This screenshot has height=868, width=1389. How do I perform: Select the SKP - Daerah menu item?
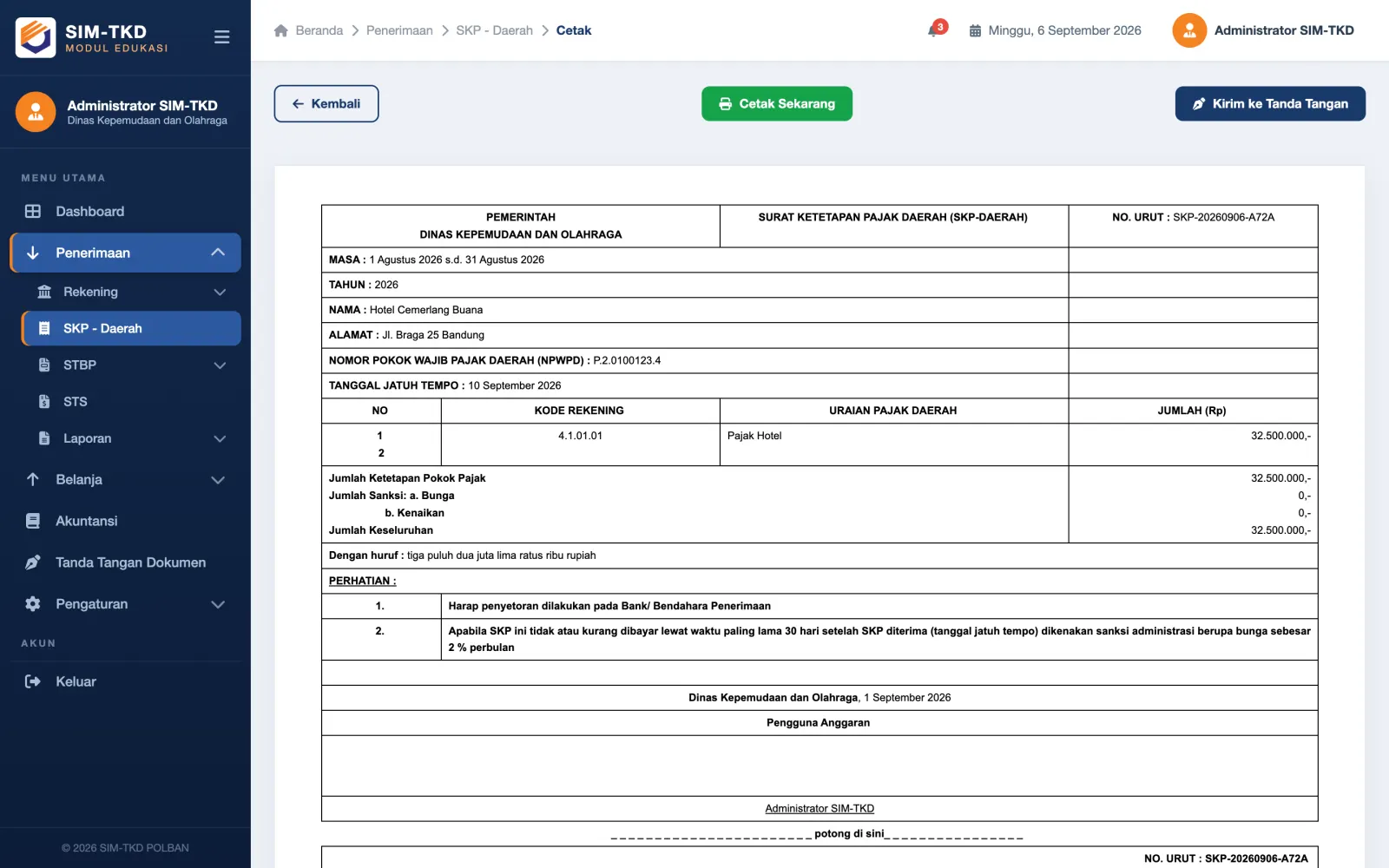[131, 328]
